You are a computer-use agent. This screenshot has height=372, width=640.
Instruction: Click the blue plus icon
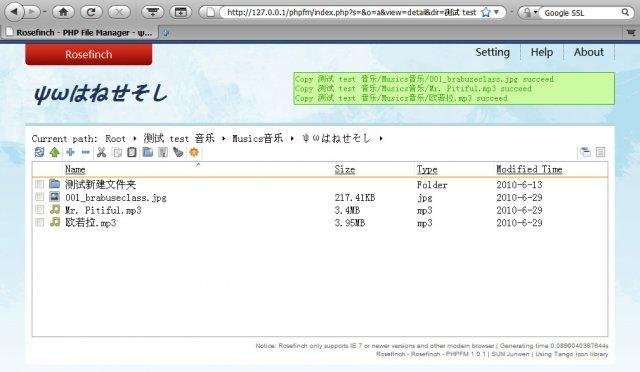(70, 152)
